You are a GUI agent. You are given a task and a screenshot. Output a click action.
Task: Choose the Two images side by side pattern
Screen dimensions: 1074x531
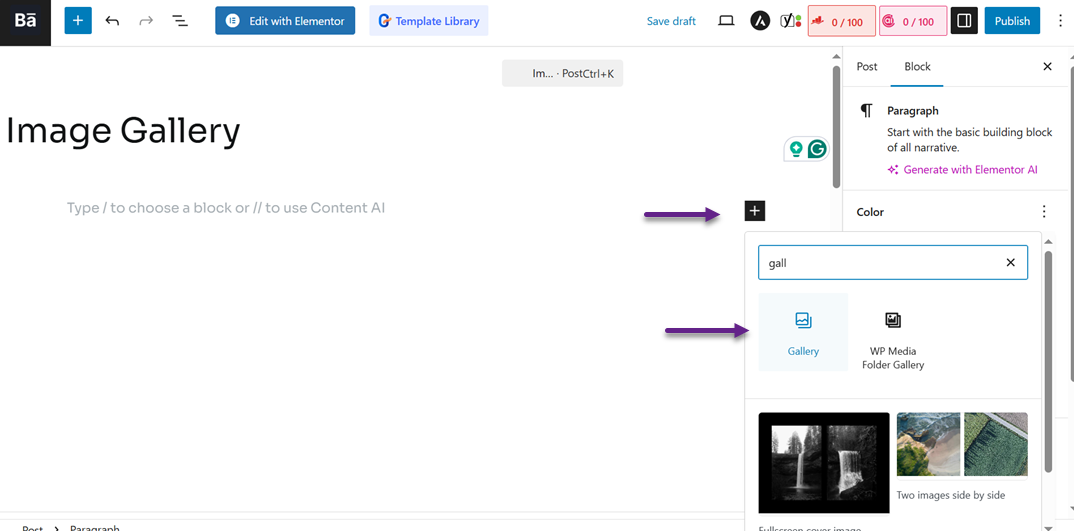962,444
